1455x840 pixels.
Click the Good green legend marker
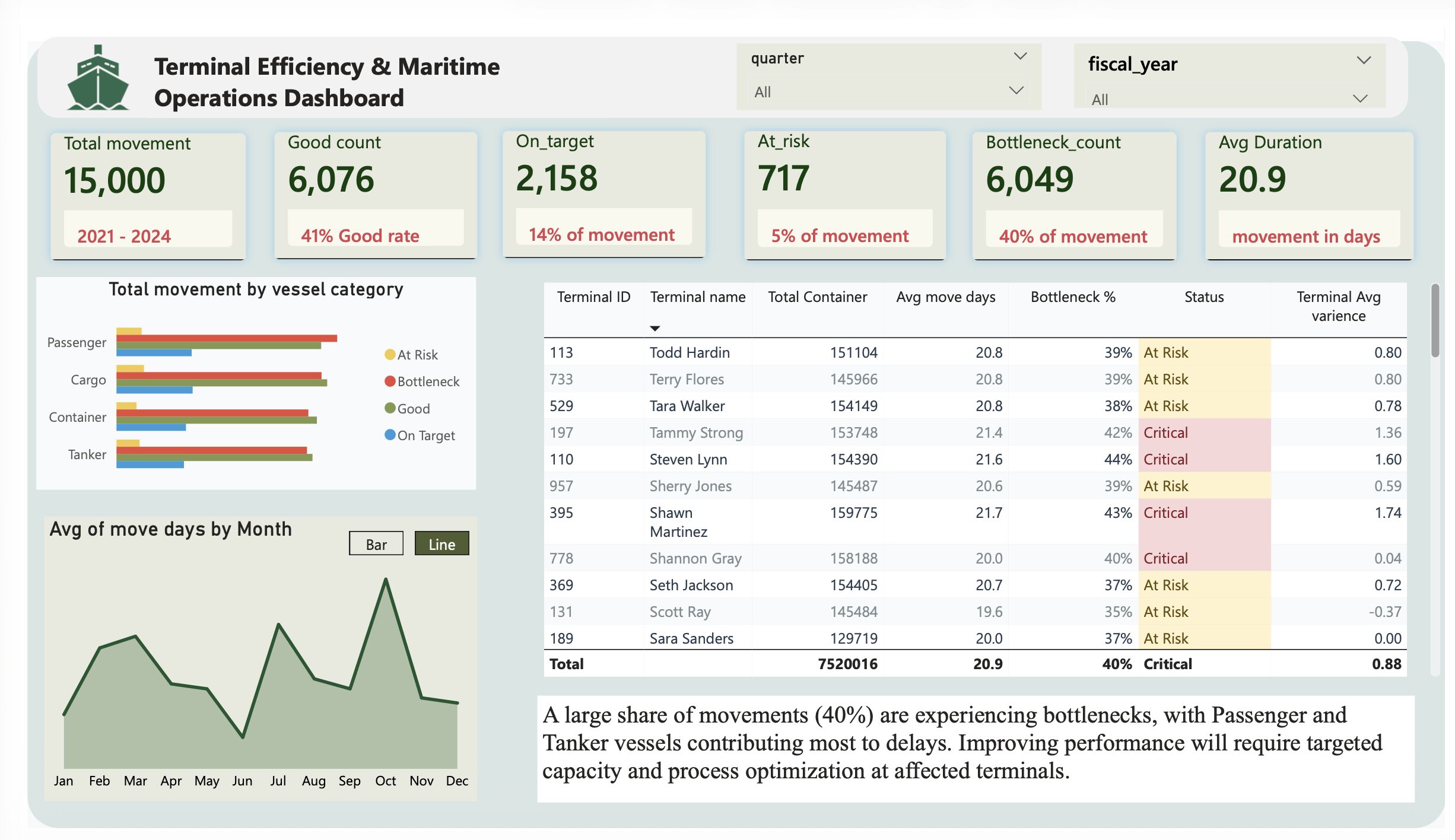(390, 408)
